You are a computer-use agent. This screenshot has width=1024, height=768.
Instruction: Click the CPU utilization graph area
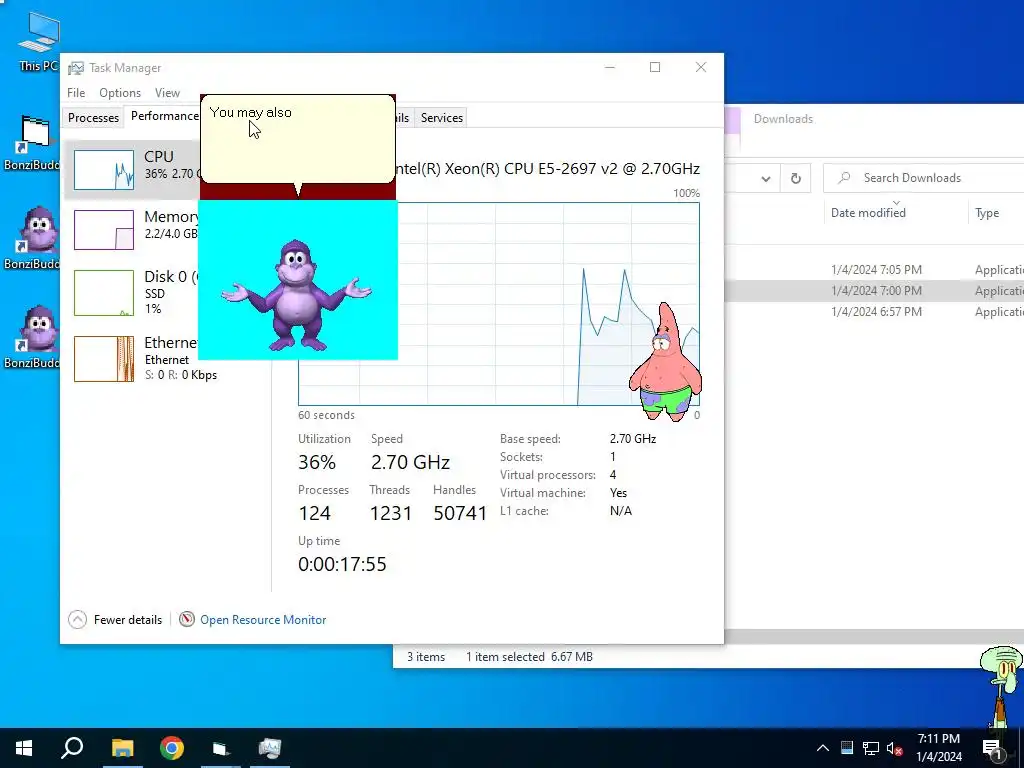(499, 304)
